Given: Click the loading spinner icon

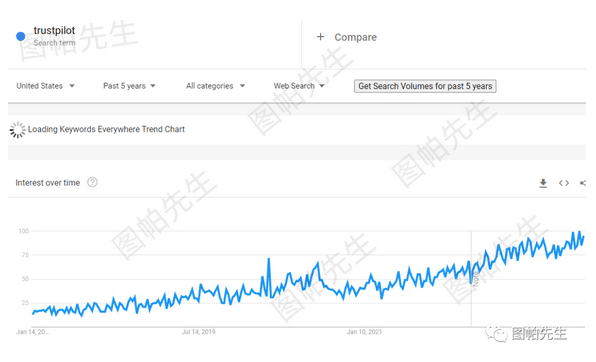Looking at the screenshot, I should [17, 130].
